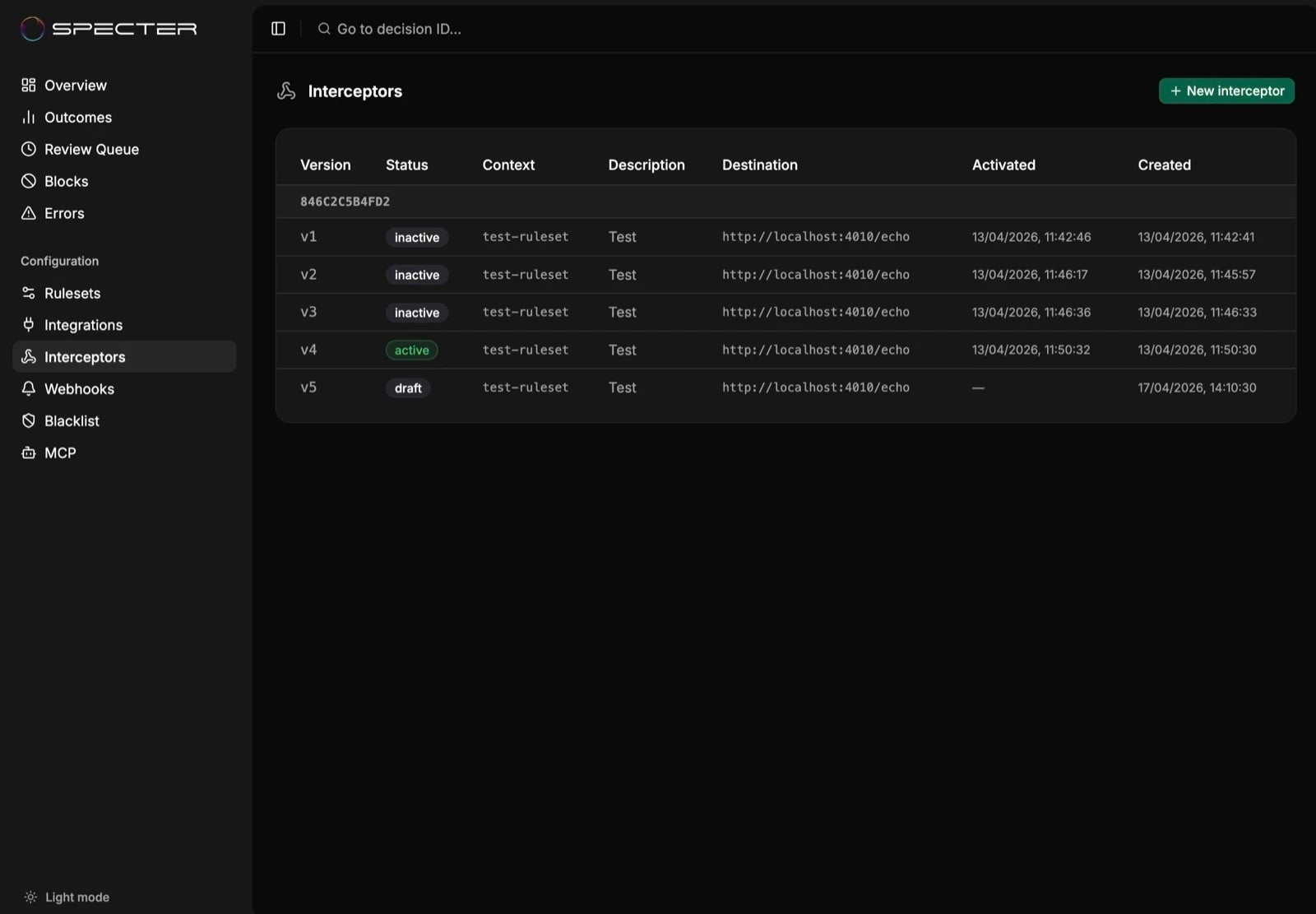Open the v1 interceptor row

point(785,237)
